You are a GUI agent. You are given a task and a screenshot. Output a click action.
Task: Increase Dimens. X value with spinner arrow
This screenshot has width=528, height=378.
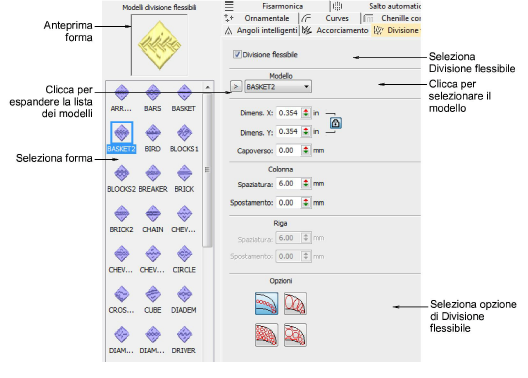coord(305,110)
